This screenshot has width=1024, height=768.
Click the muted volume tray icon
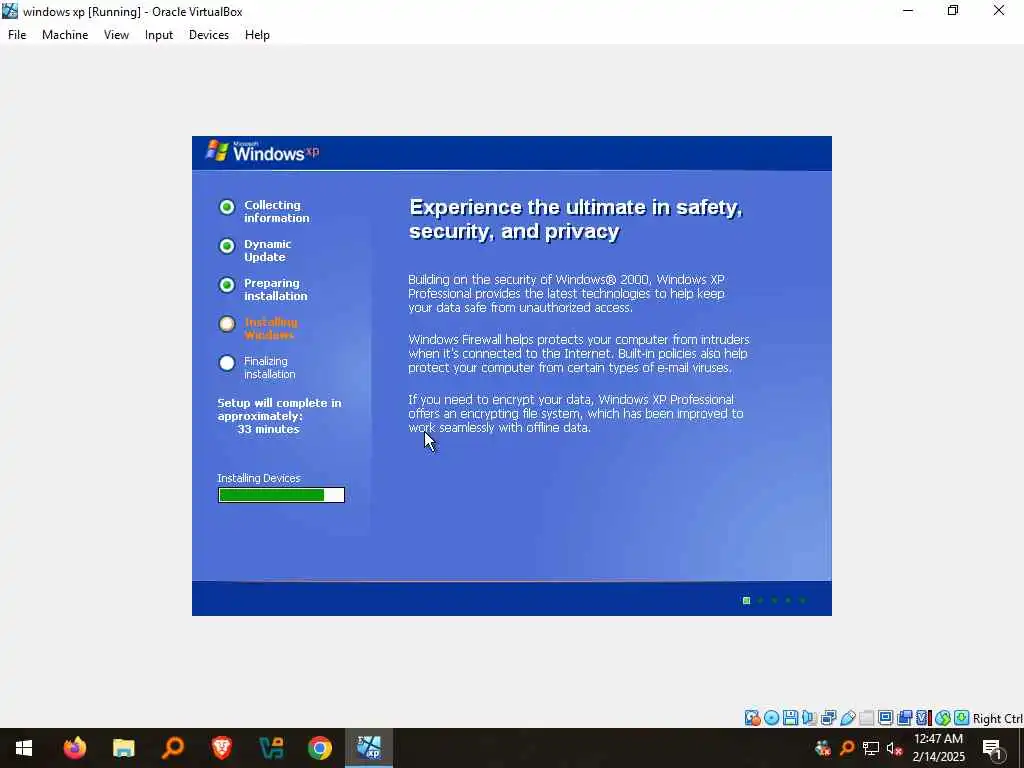click(895, 748)
